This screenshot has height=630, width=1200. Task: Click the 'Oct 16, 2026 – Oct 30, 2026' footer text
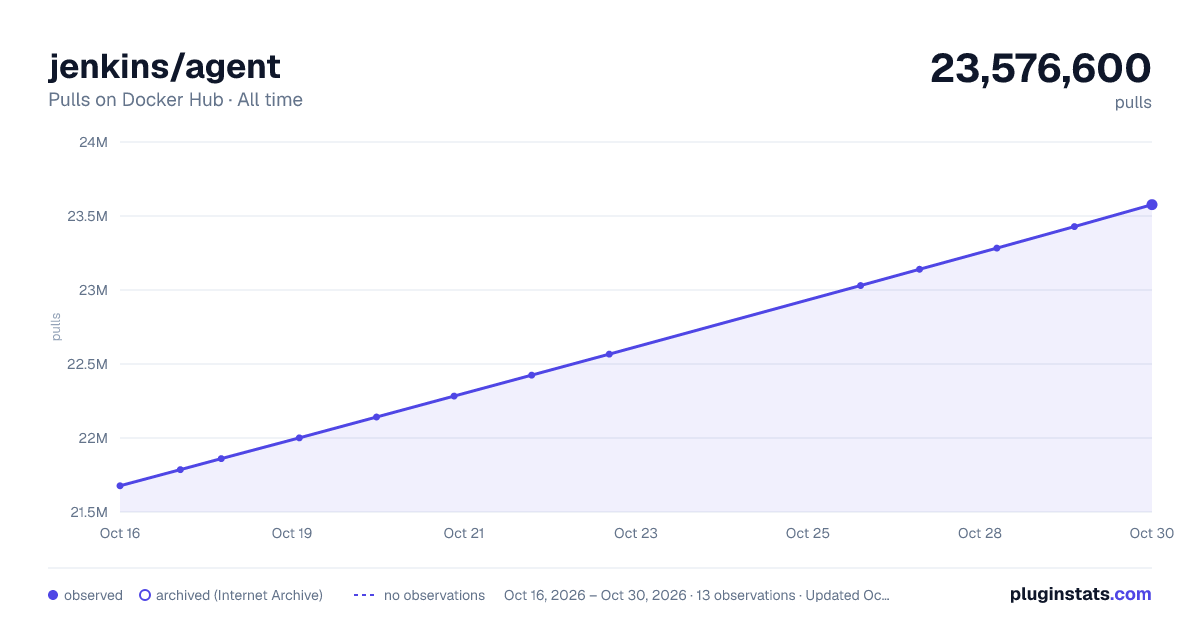coord(595,595)
